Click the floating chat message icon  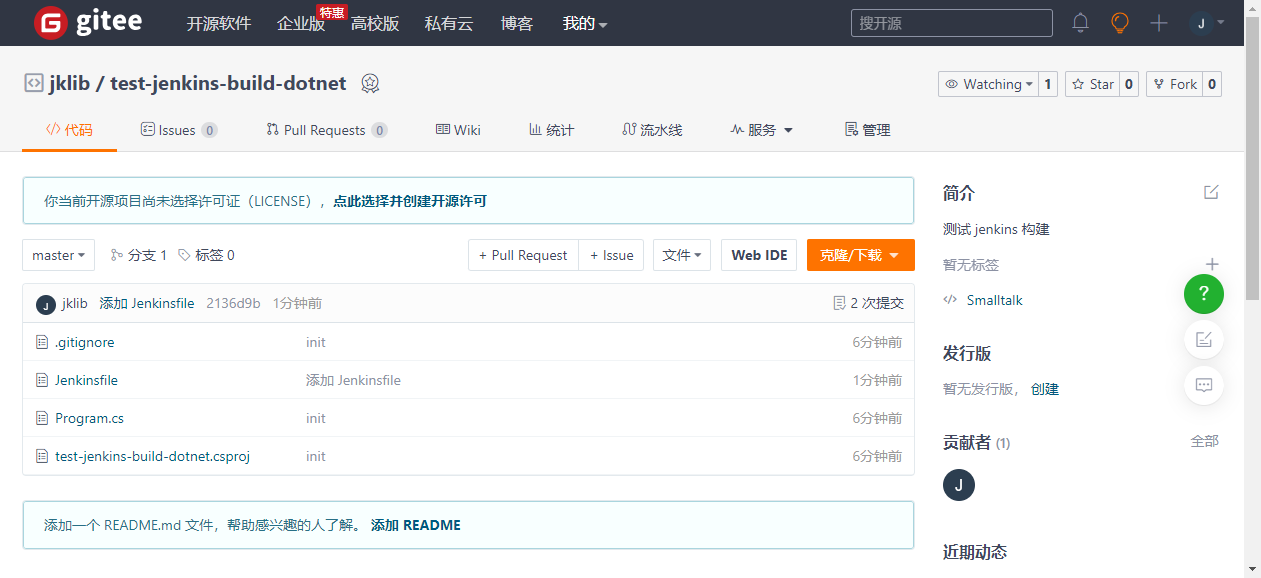click(x=1204, y=384)
